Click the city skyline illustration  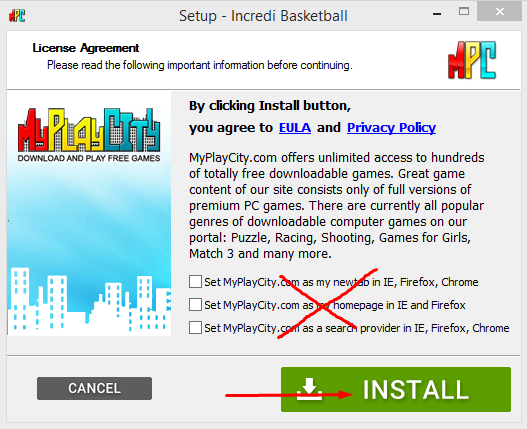click(x=89, y=301)
